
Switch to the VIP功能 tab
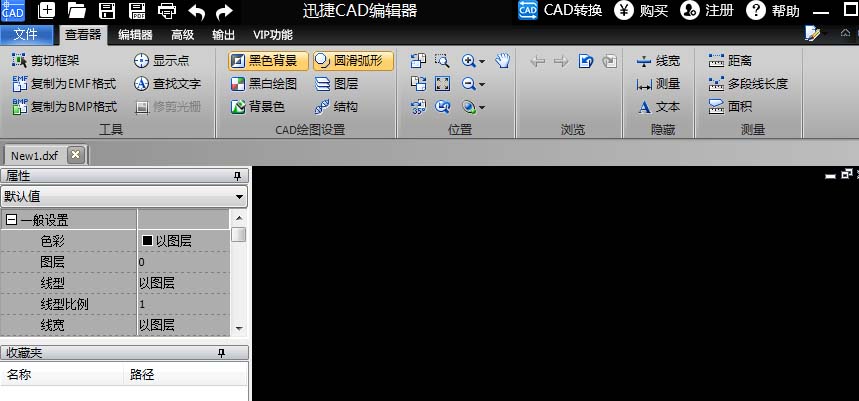coord(273,35)
